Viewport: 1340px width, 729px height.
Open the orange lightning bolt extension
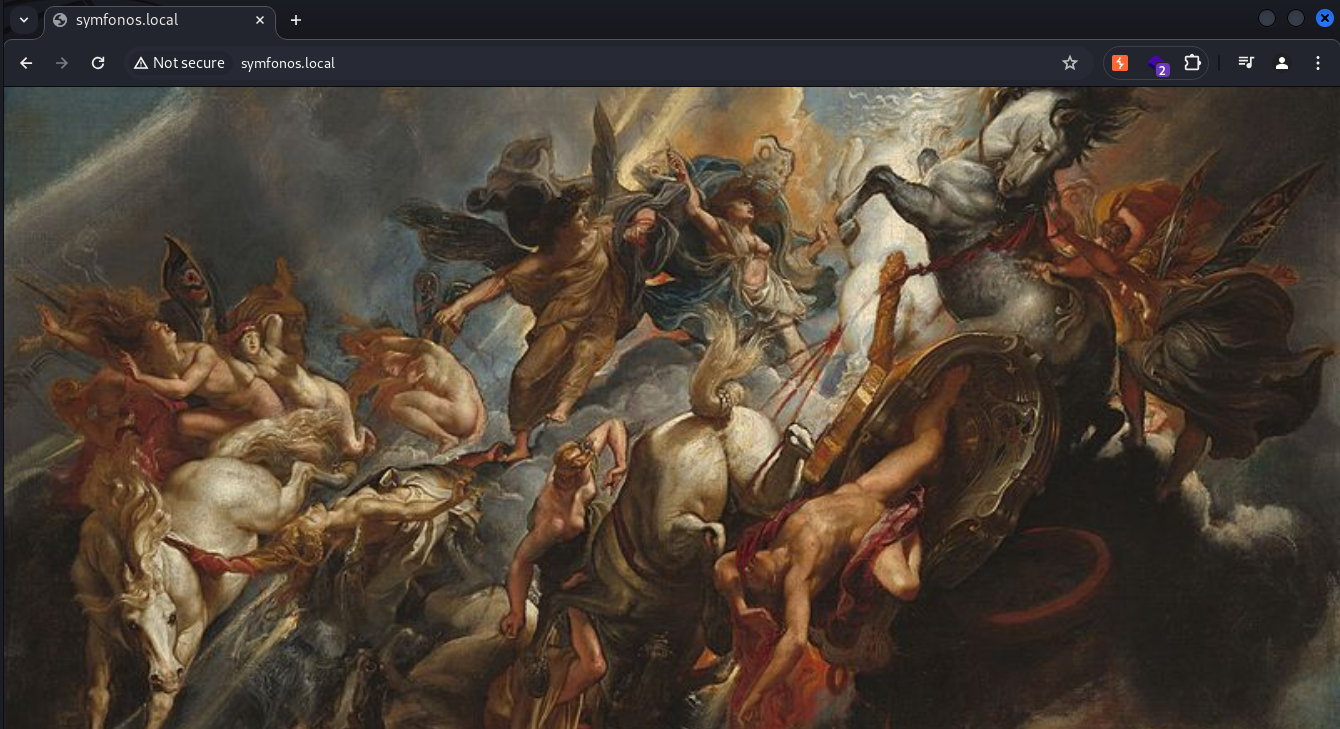pos(1120,63)
